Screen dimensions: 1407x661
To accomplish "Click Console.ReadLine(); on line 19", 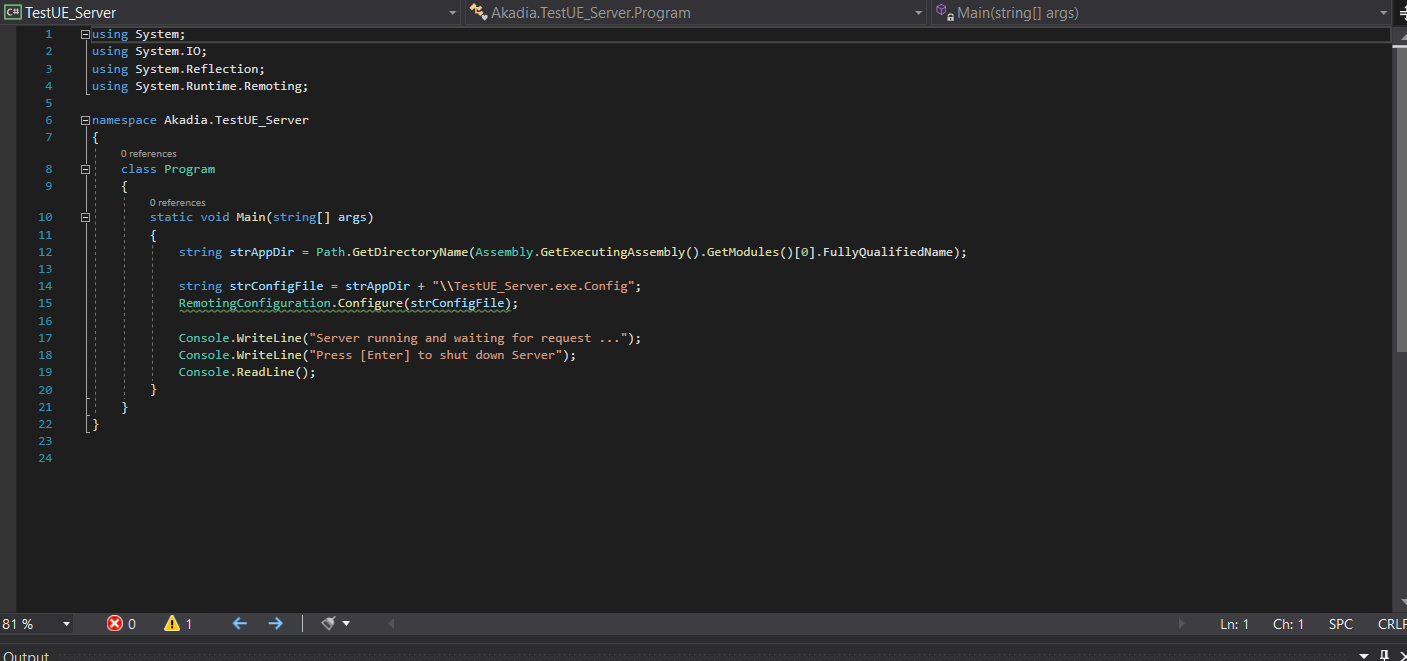I will pyautogui.click(x=247, y=372).
